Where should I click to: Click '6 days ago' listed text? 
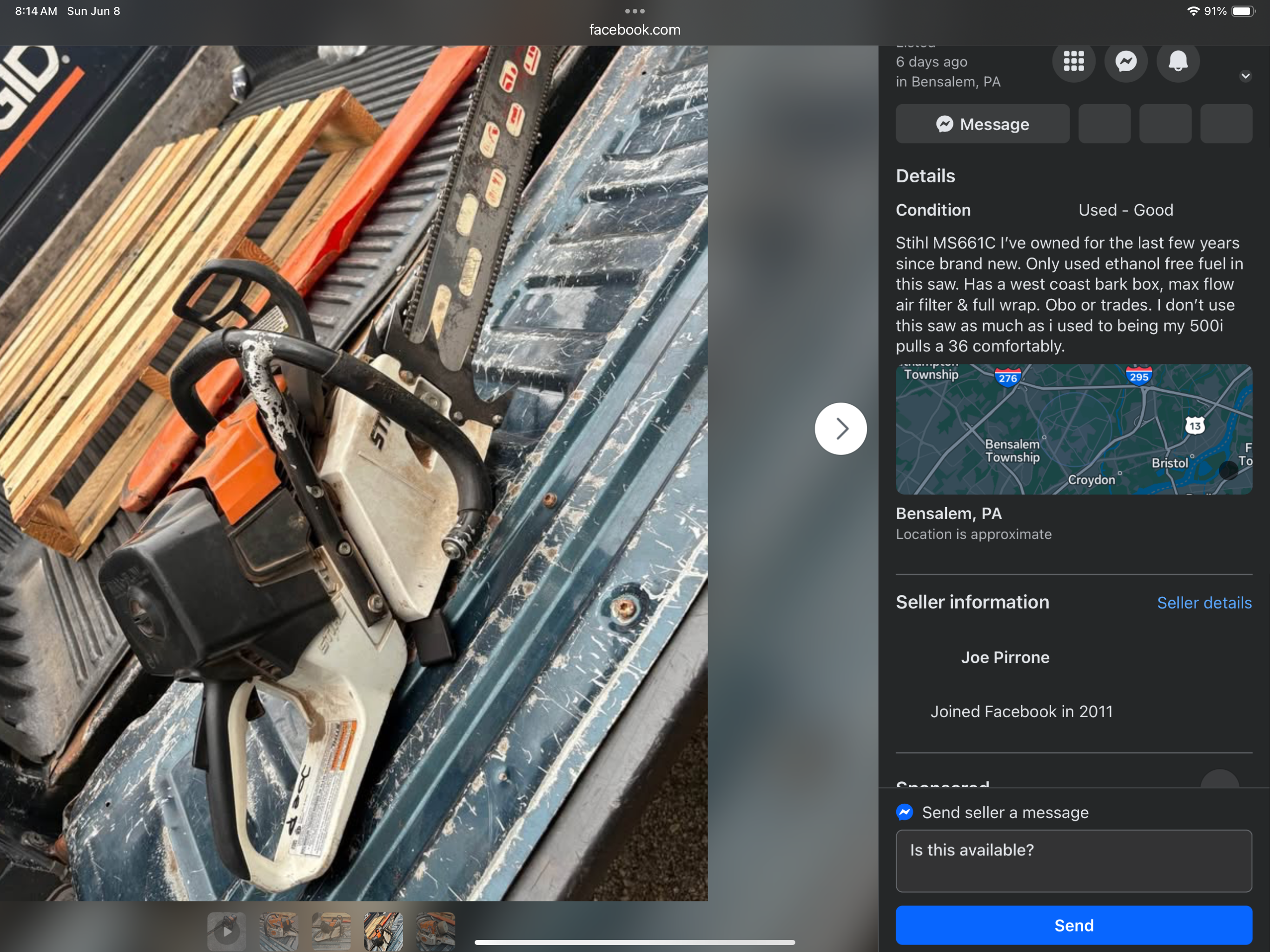click(931, 62)
